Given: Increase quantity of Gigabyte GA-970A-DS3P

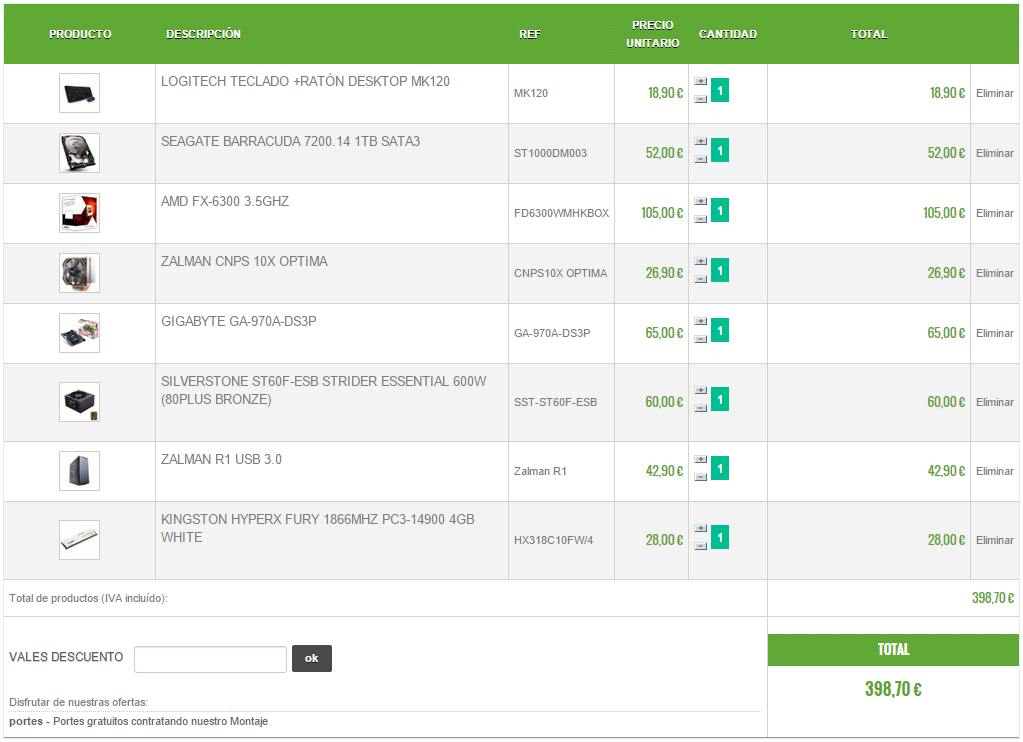Looking at the screenshot, I should pyautogui.click(x=701, y=322).
